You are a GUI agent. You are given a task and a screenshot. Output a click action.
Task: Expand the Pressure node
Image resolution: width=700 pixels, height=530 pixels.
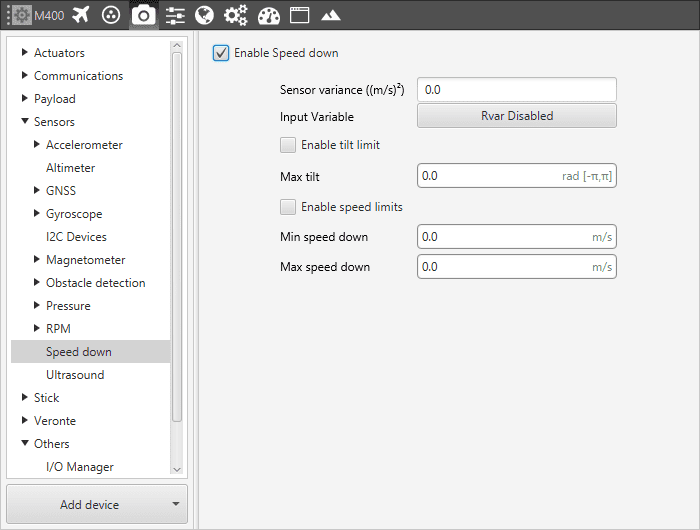pyautogui.click(x=37, y=305)
